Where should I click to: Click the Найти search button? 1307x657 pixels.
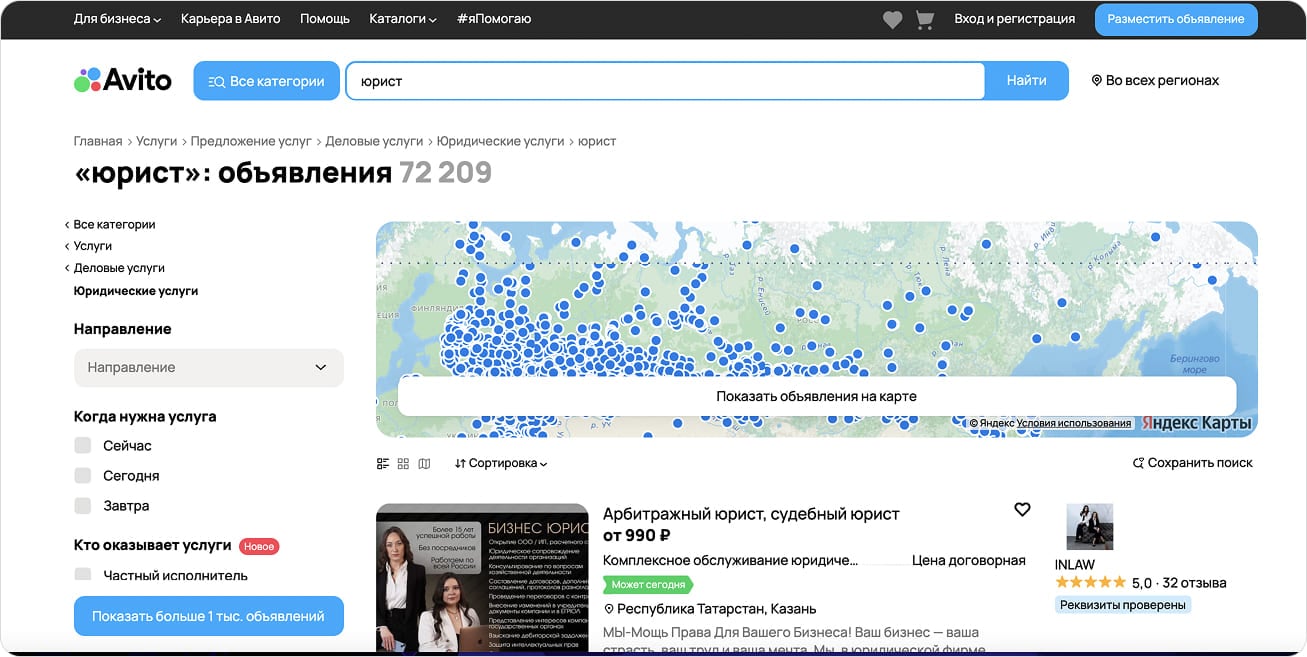coord(1026,81)
